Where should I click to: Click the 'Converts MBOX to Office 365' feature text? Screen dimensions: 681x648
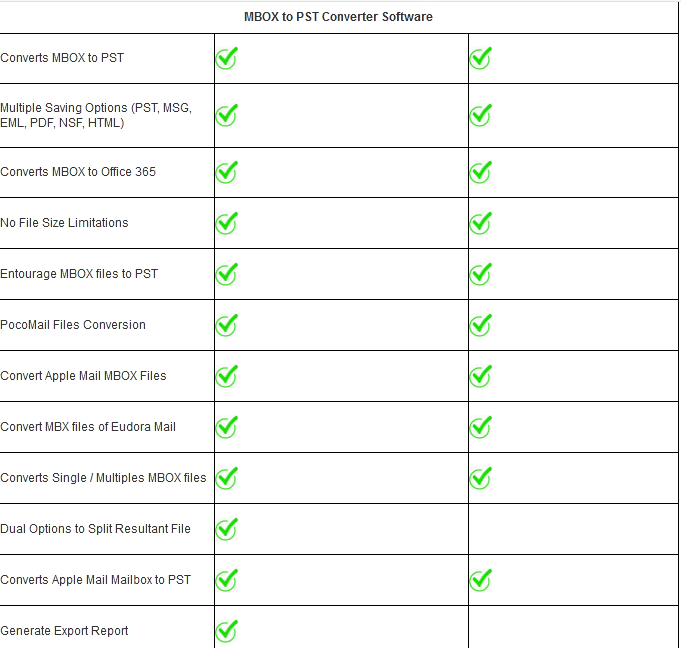coord(78,172)
